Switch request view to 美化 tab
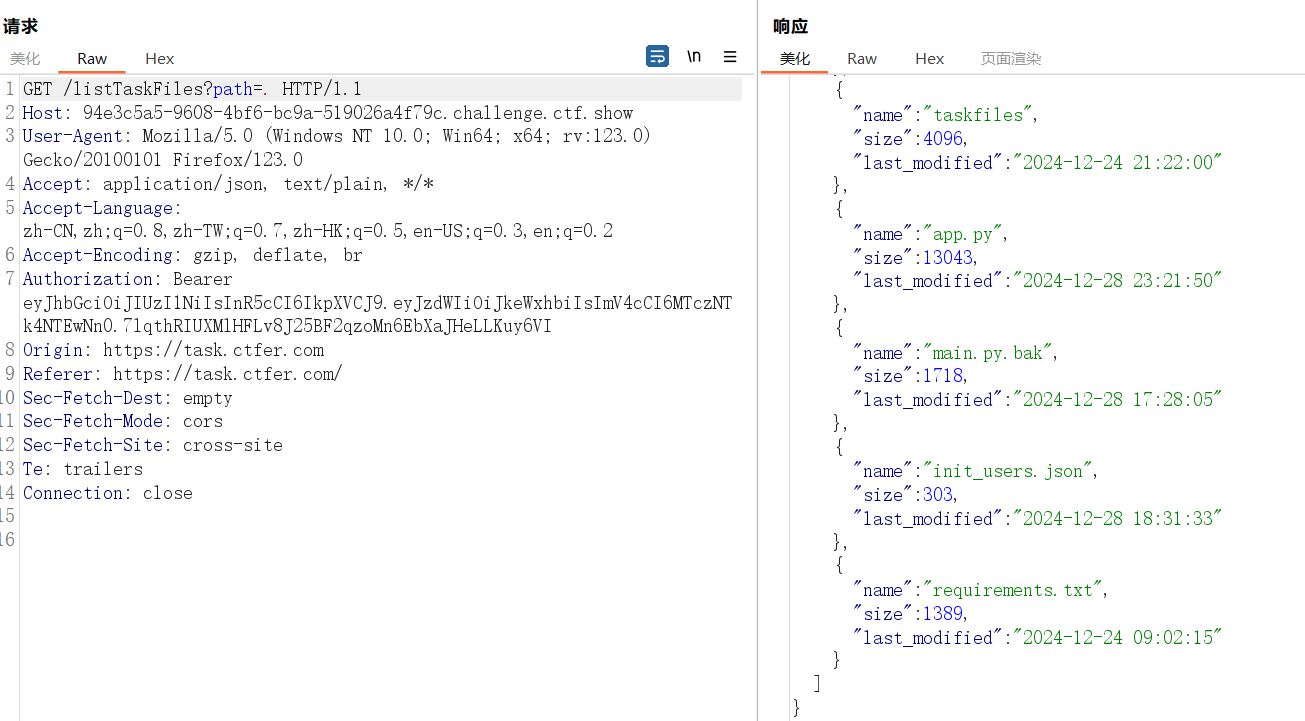 pyautogui.click(x=25, y=59)
